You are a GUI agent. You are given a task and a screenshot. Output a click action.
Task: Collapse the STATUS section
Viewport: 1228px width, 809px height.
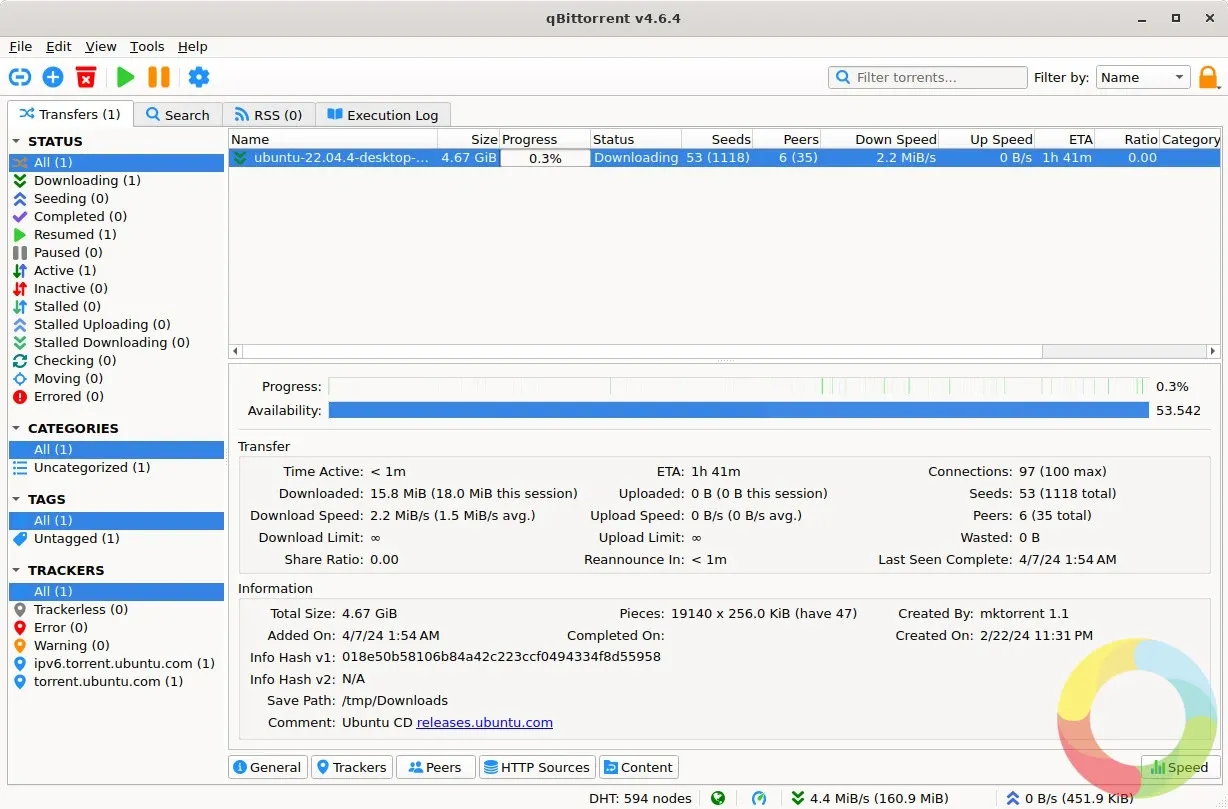(17, 141)
